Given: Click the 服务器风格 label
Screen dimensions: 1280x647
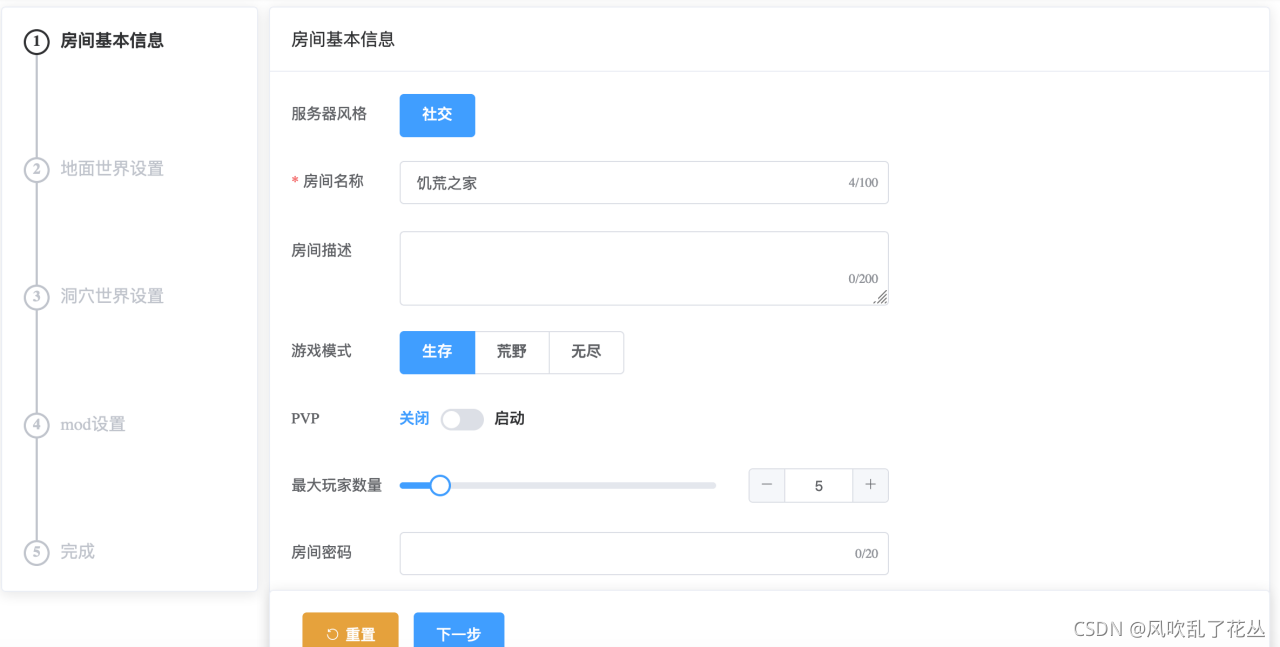Looking at the screenshot, I should click(x=329, y=114).
